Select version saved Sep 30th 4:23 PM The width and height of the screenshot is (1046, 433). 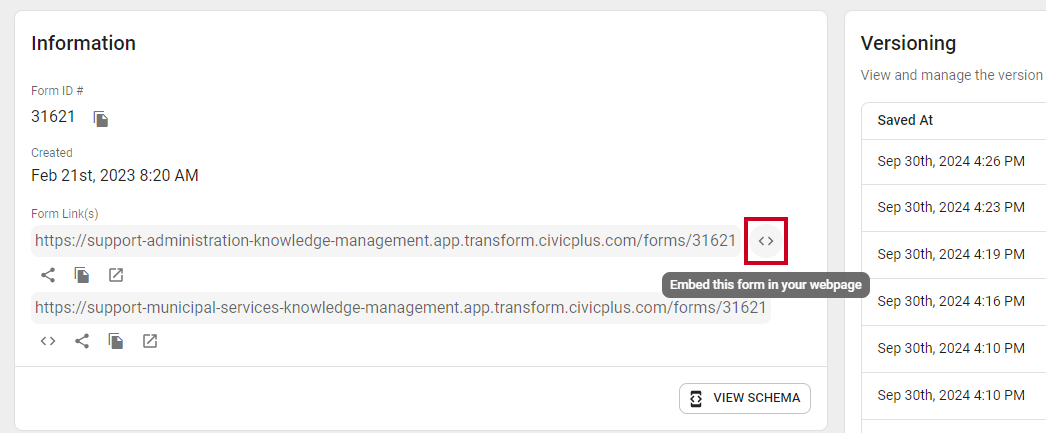(953, 207)
